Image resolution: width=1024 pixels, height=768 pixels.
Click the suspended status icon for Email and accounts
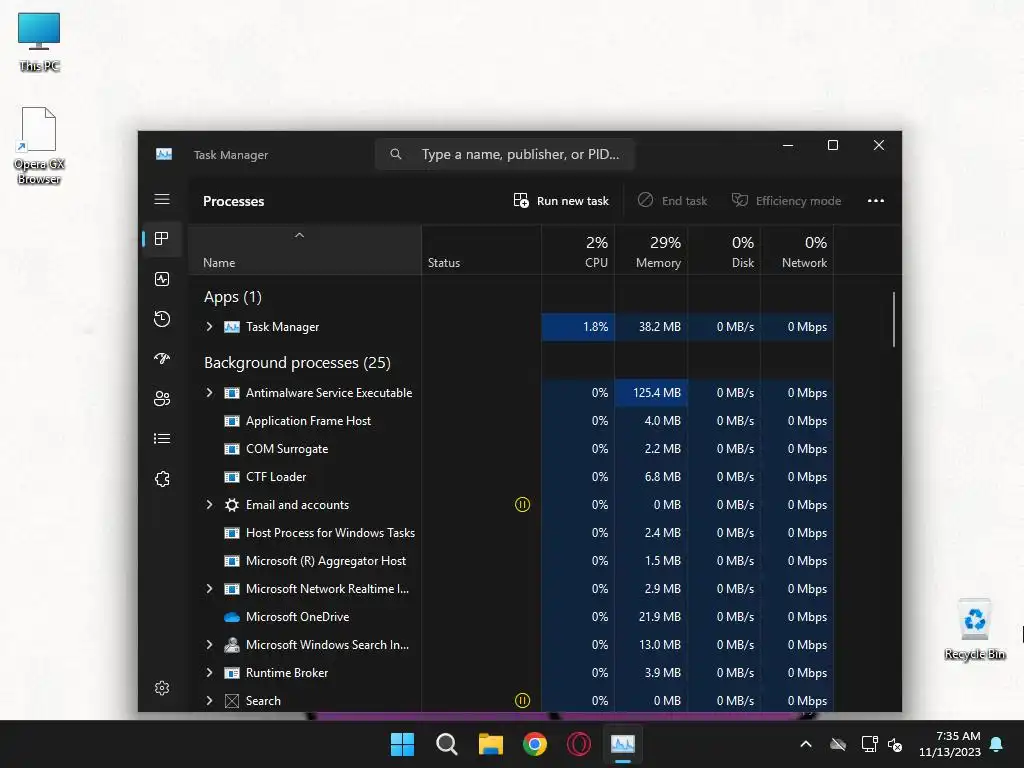522,504
